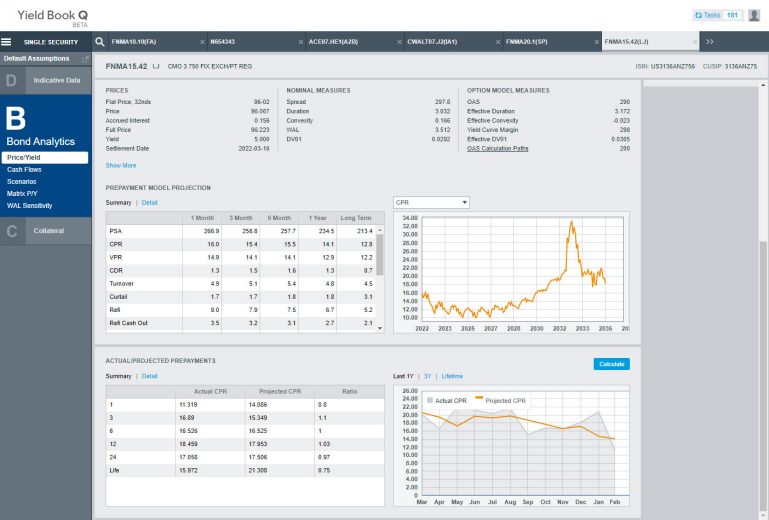The width and height of the screenshot is (769, 520).
Task: Click the Default Assumptions header
Action: [36, 58]
